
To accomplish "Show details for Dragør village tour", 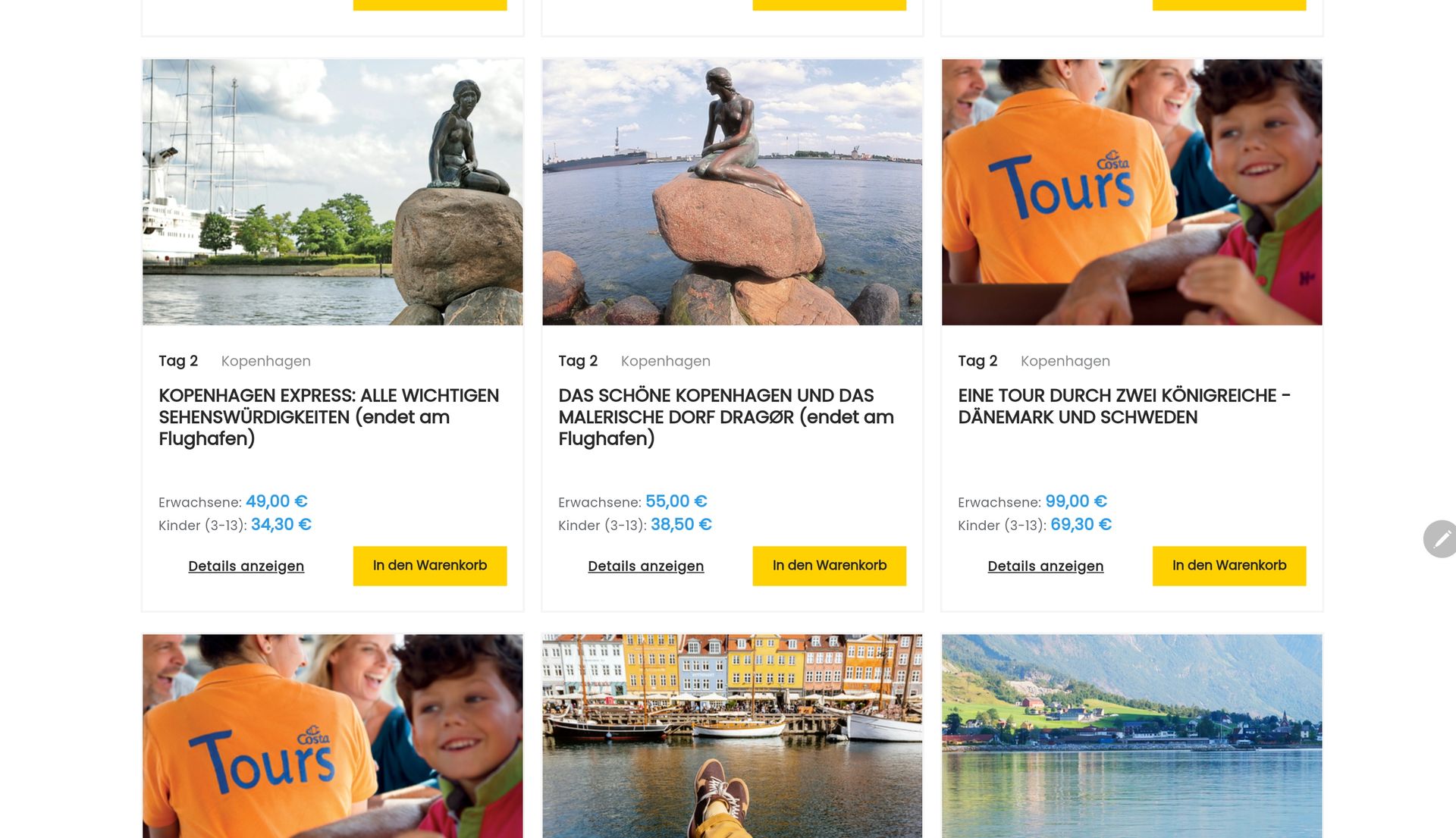I will point(646,567).
